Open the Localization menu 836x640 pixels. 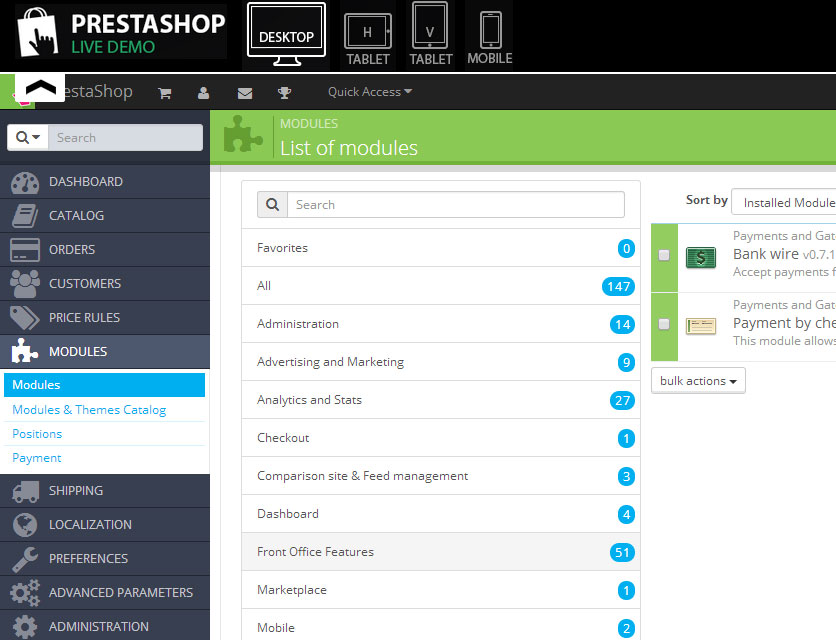[105, 525]
